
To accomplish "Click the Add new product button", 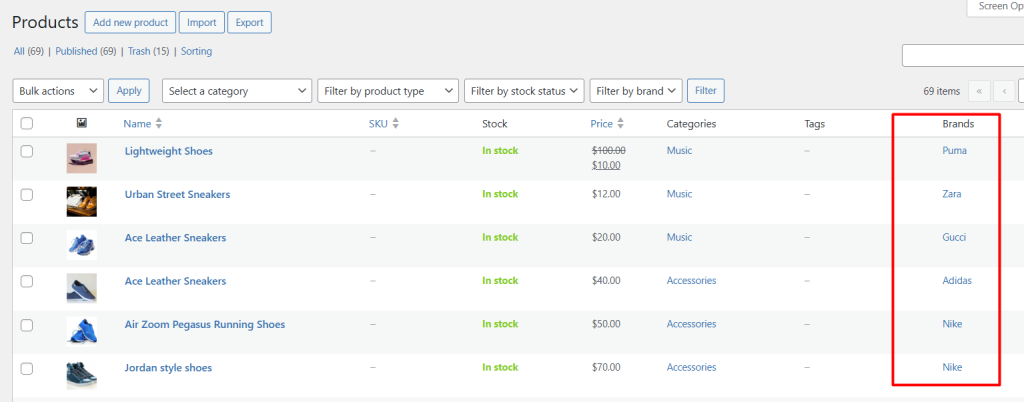I will pos(131,22).
